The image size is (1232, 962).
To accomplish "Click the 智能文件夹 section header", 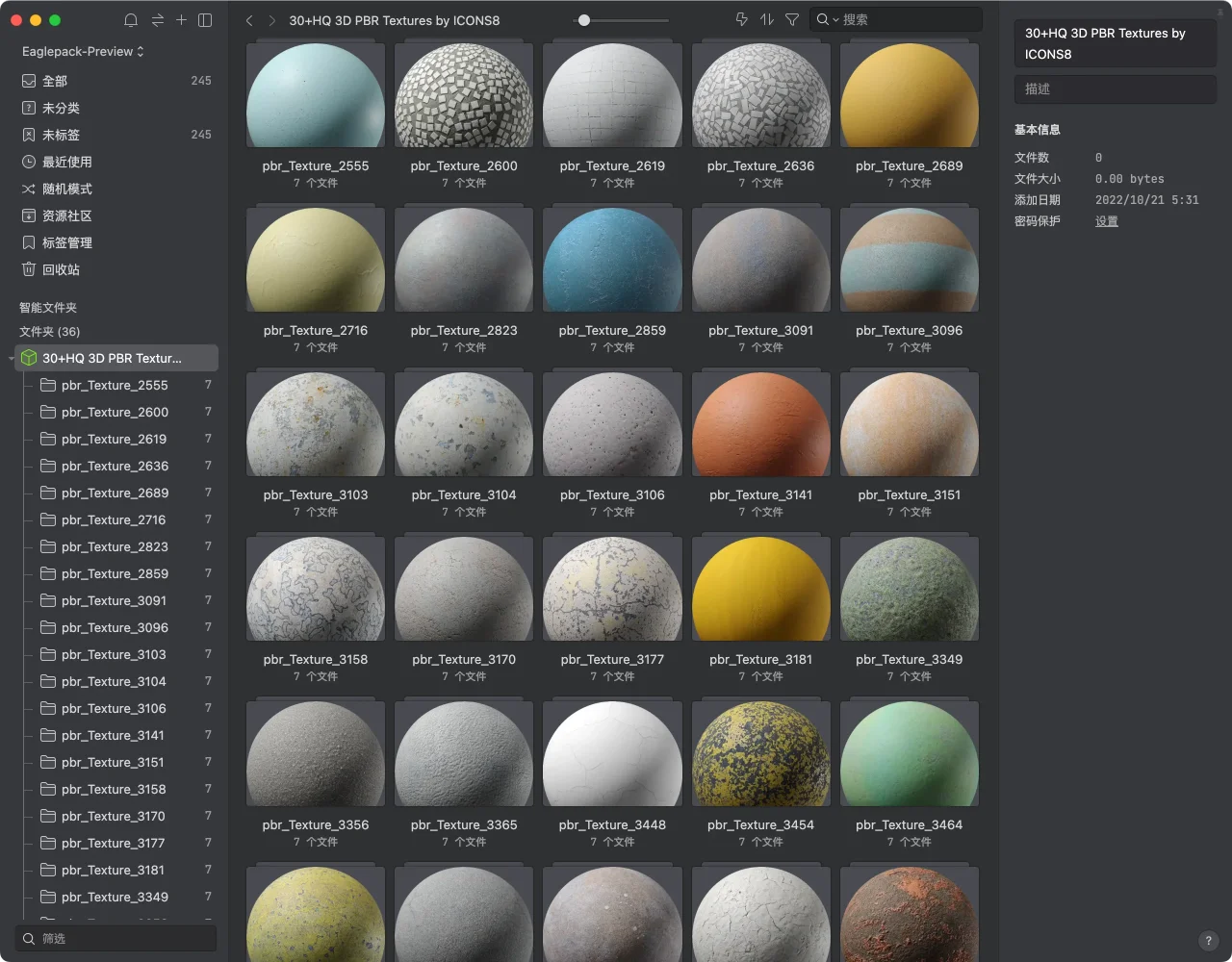I will [x=48, y=308].
